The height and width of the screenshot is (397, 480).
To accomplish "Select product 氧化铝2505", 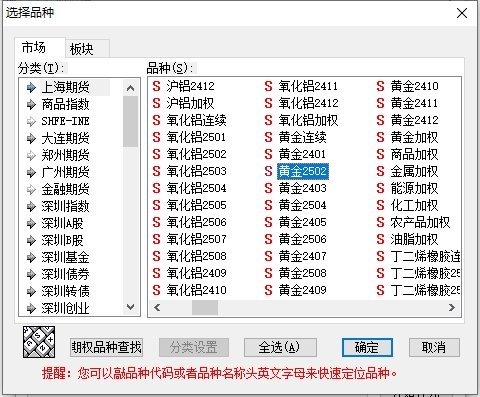I will pos(196,205).
